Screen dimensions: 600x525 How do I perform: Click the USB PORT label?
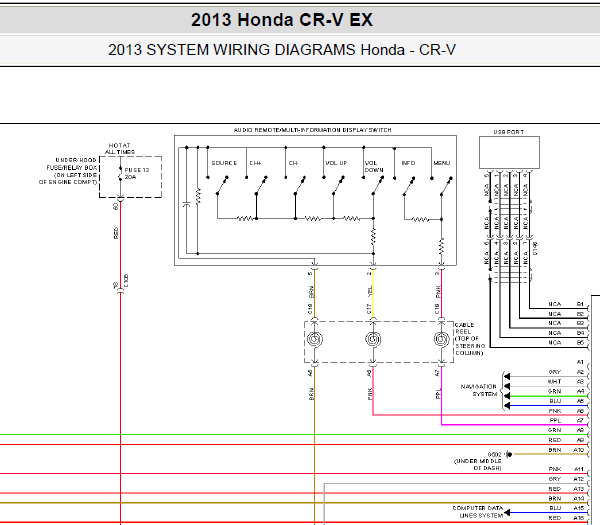pos(509,132)
